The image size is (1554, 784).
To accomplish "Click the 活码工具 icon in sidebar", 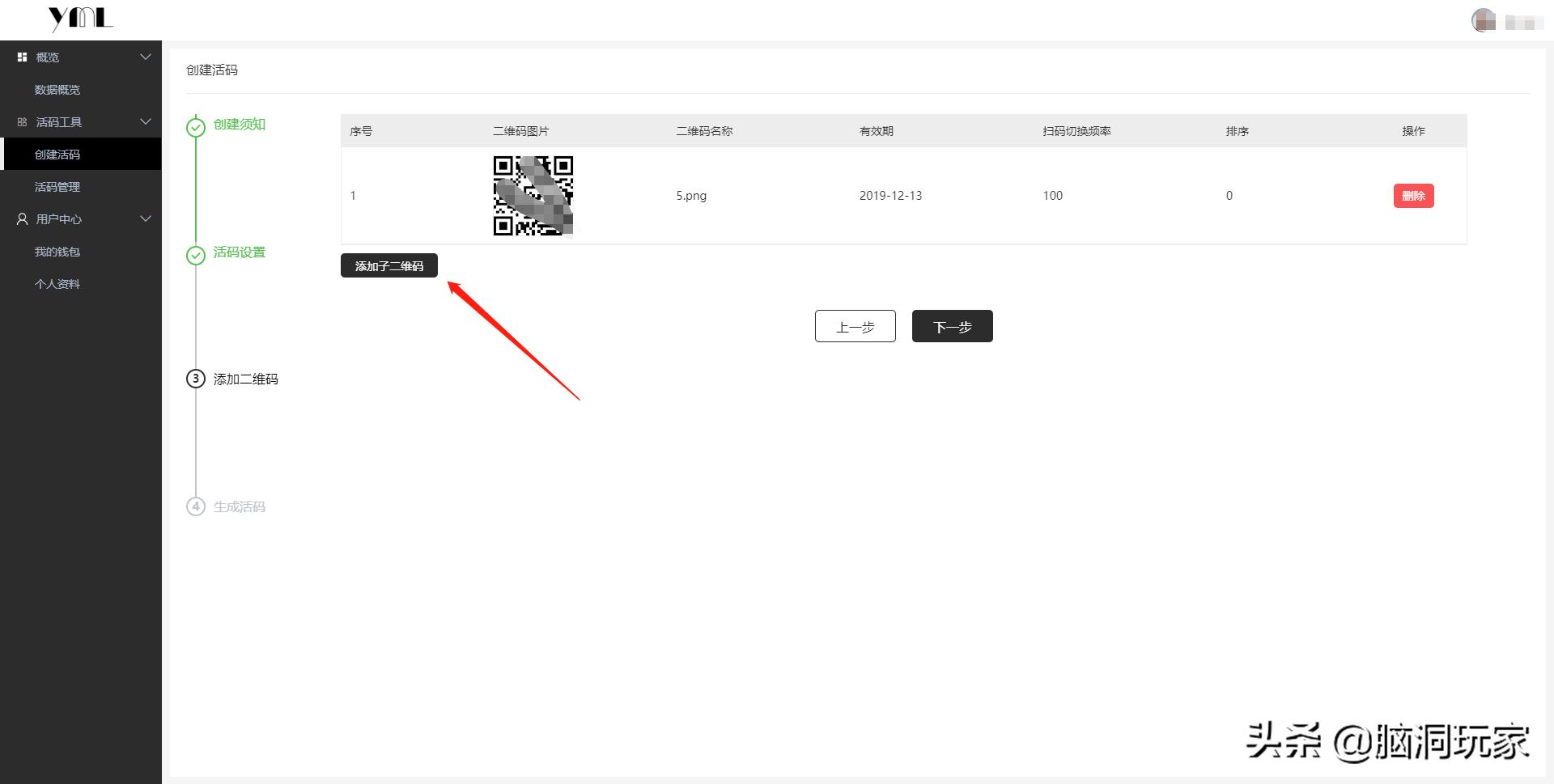I will coord(22,122).
